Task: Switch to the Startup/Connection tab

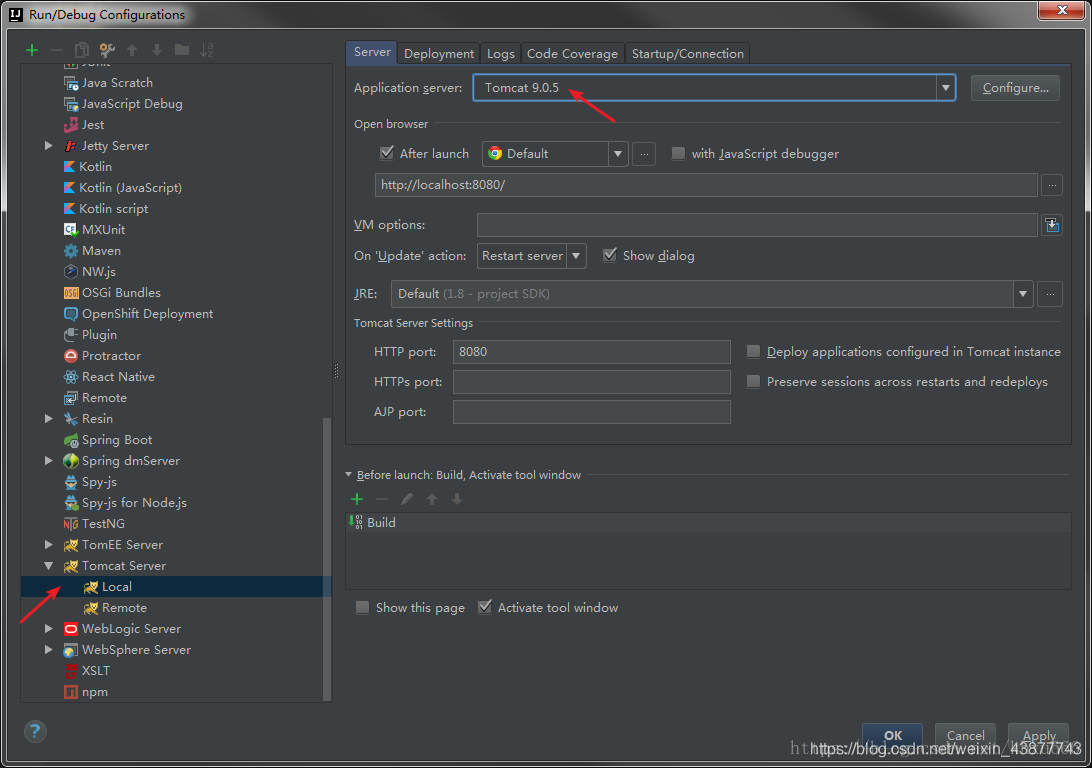Action: click(x=687, y=54)
